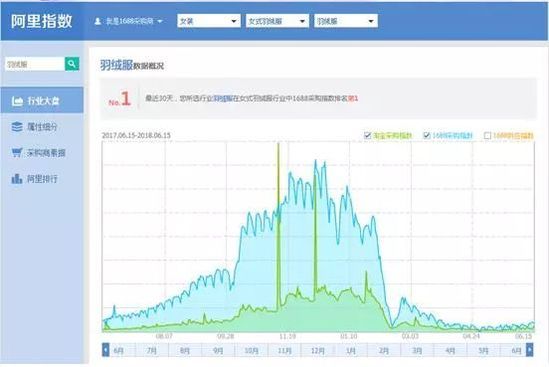The image size is (549, 367).
Task: Click the 04.24 axis date label
Action: pos(471,336)
